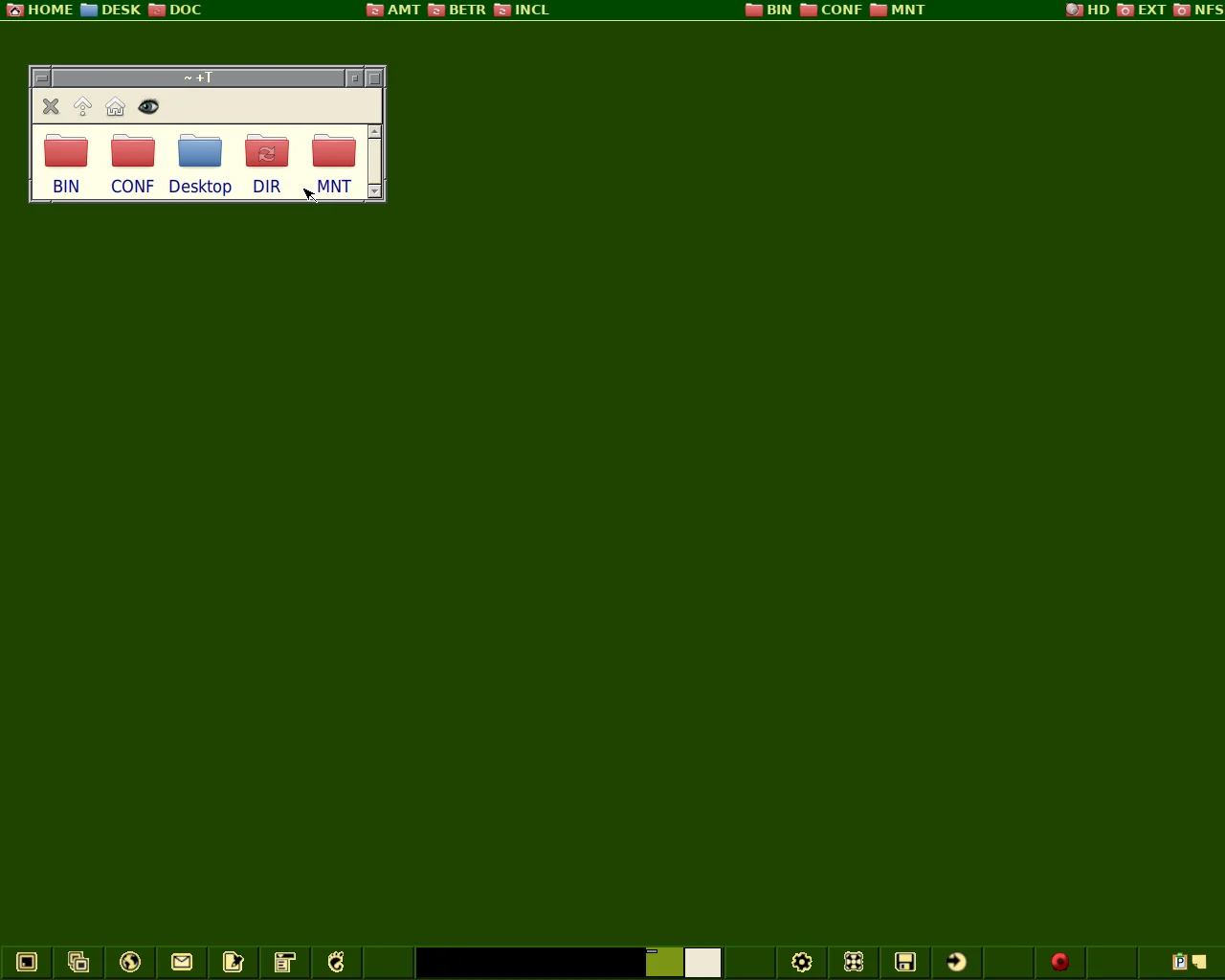Open BETR shortcut in top panel
Screen dimensions: 1225x980
(457, 10)
